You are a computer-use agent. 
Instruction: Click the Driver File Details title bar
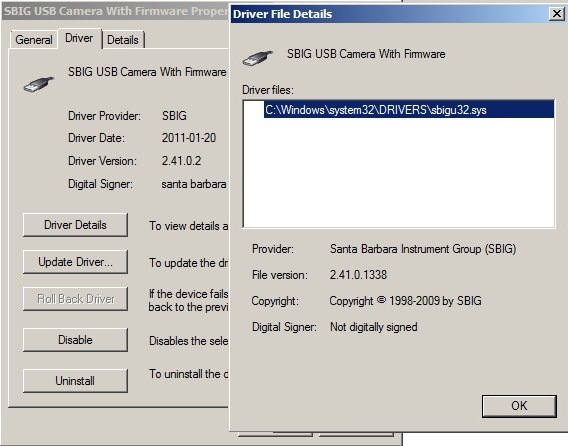[x=389, y=14]
